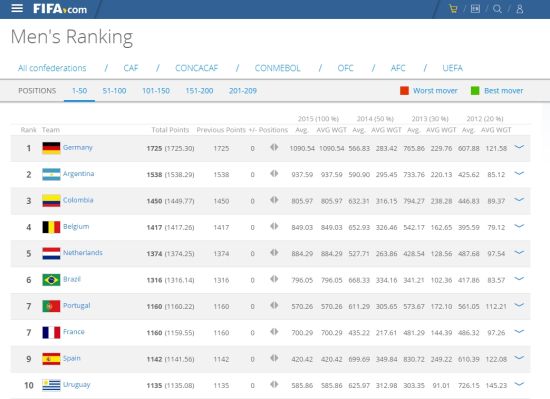550x399 pixels.
Task: Expand the Uruguay row details chevron
Action: click(x=519, y=384)
